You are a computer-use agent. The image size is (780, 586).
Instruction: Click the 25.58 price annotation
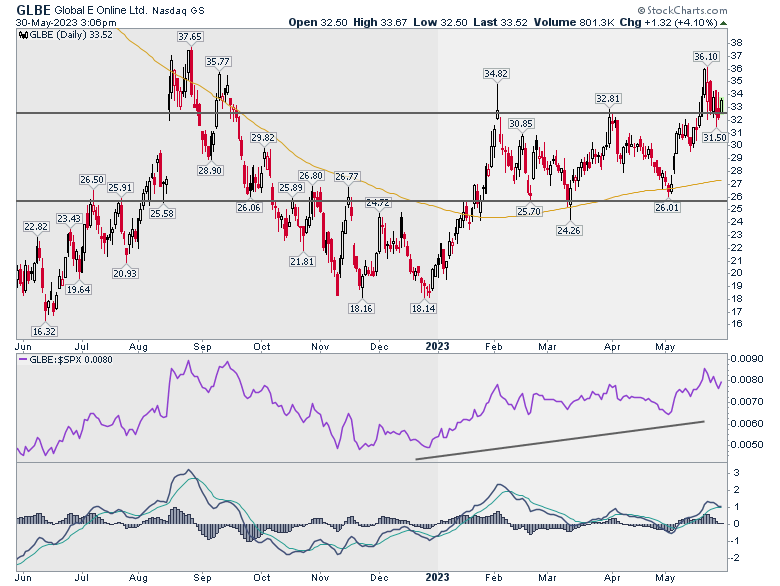(x=162, y=213)
